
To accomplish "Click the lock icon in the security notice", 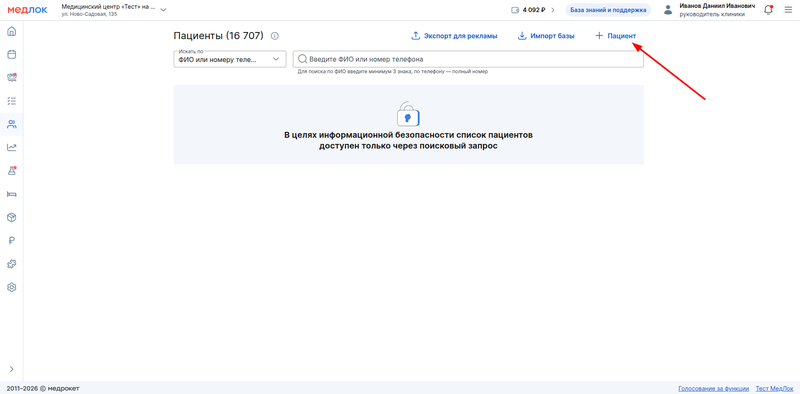I will coord(408,114).
